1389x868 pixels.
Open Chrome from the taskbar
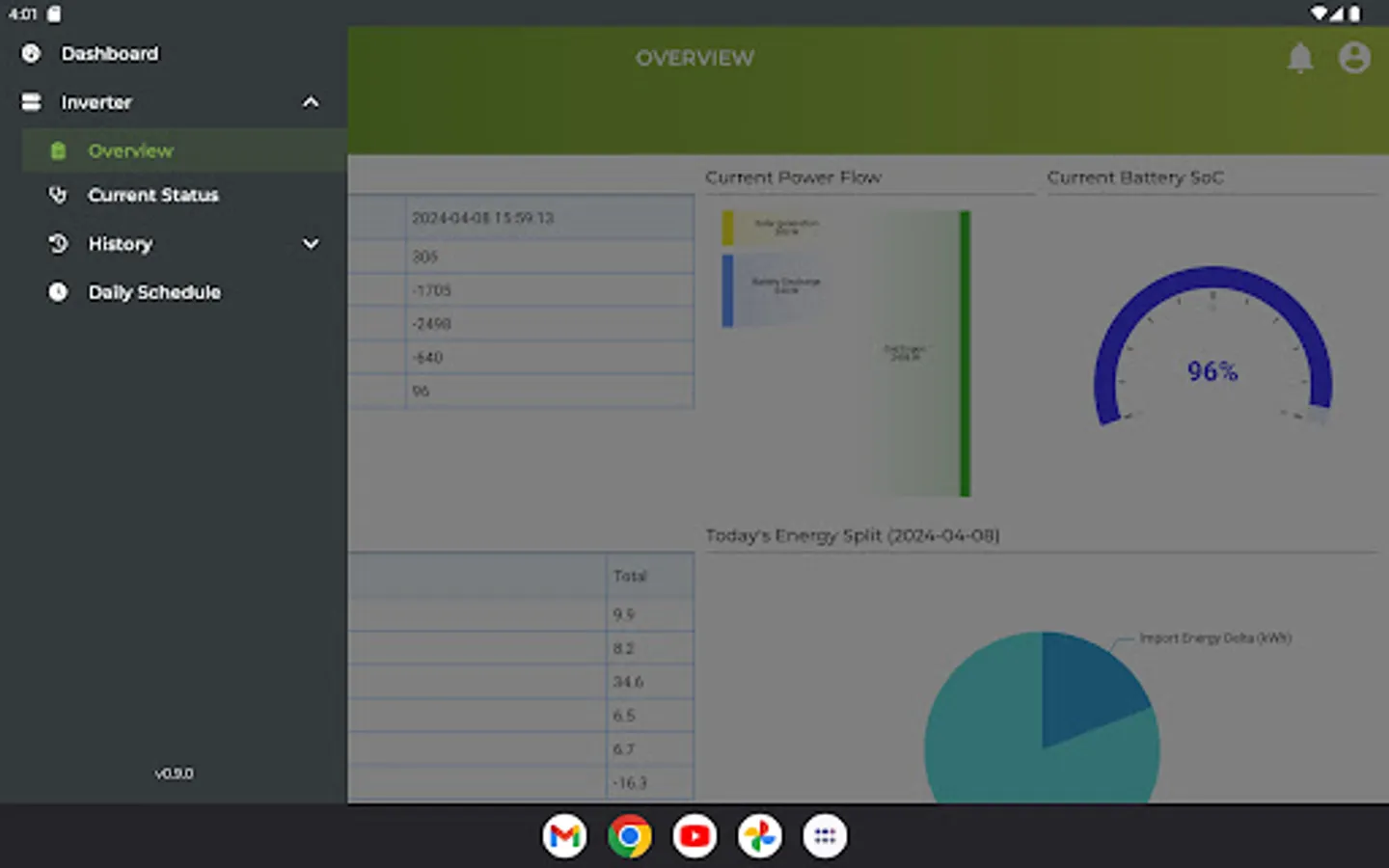click(x=629, y=836)
